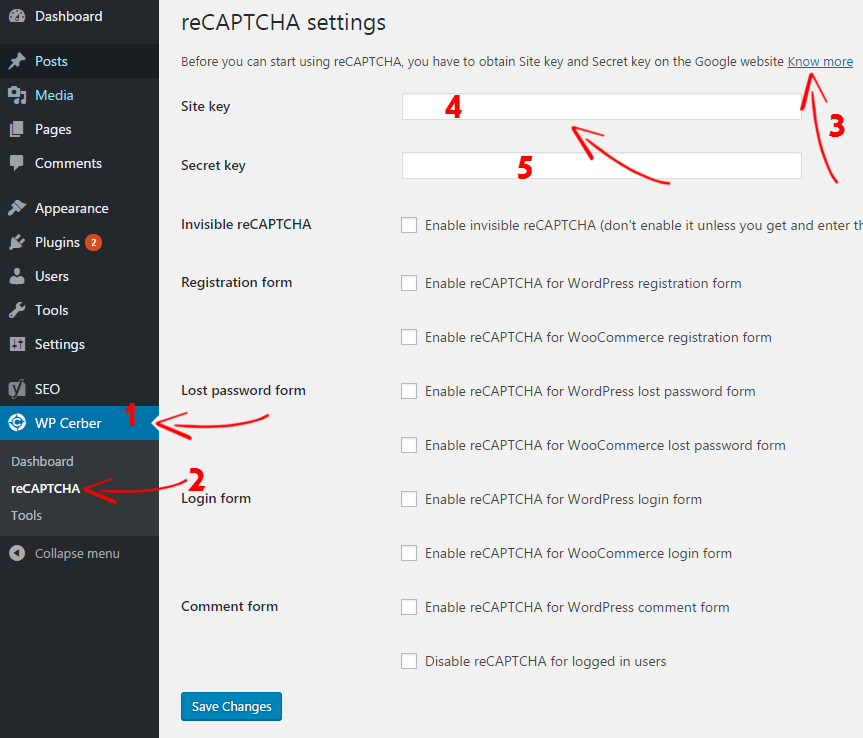Open the main Tools menu with wrench
The height and width of the screenshot is (738, 863).
(x=79, y=310)
